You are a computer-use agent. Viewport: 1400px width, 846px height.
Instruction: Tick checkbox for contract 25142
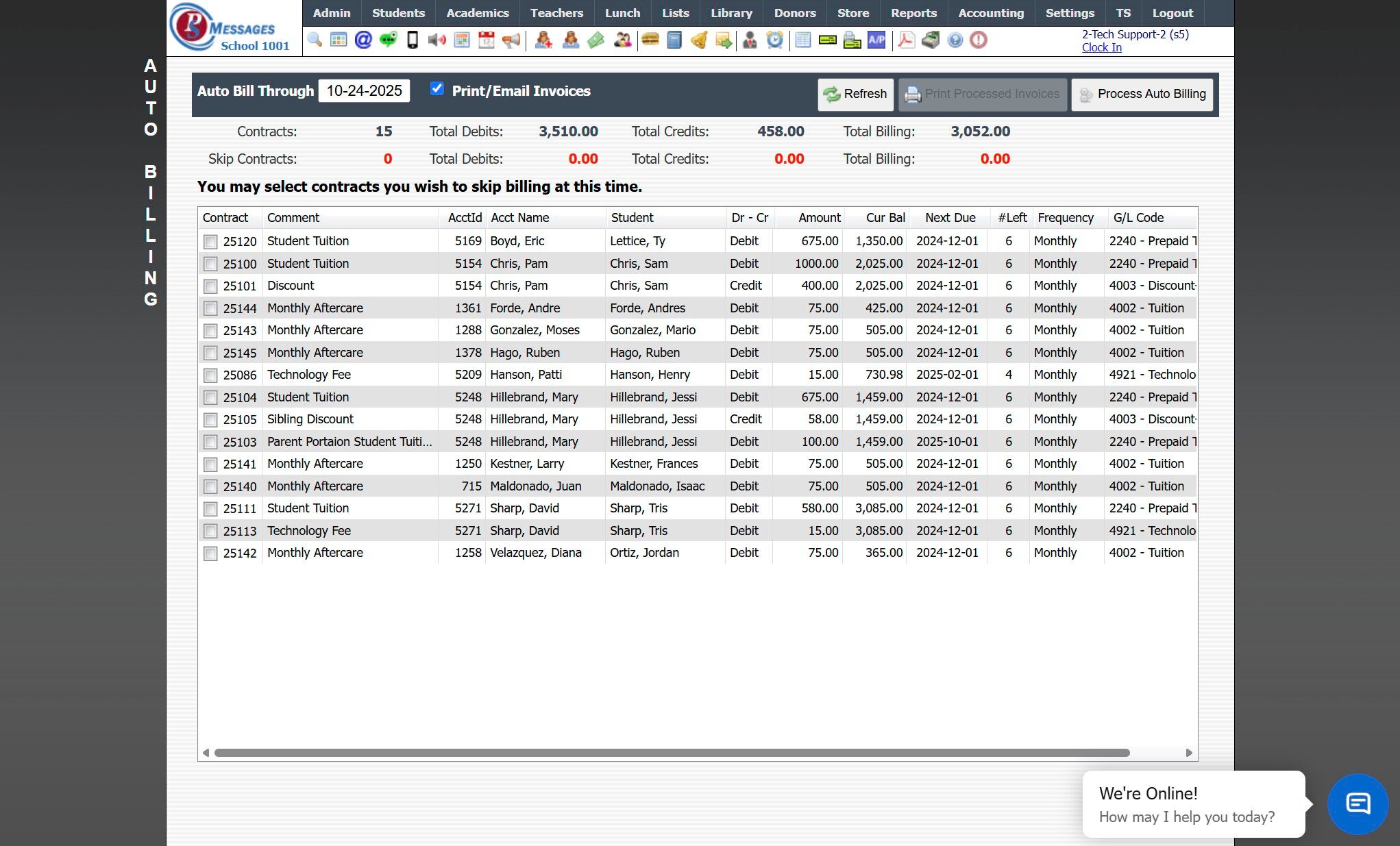[x=210, y=553]
